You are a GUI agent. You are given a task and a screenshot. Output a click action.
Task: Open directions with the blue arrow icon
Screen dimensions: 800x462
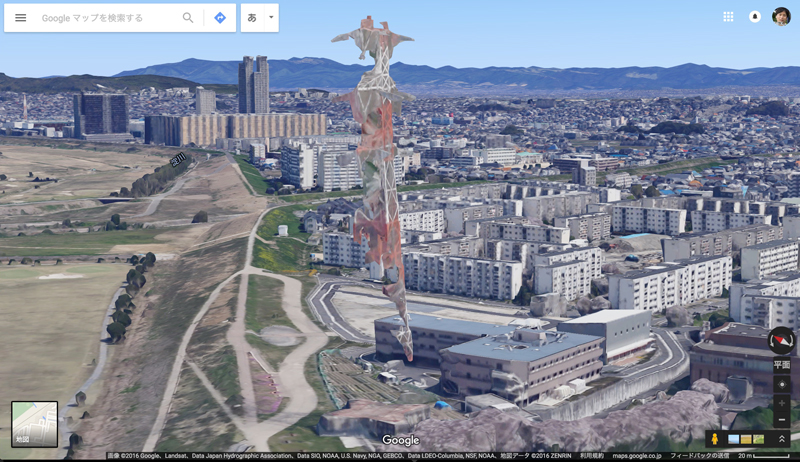[220, 18]
